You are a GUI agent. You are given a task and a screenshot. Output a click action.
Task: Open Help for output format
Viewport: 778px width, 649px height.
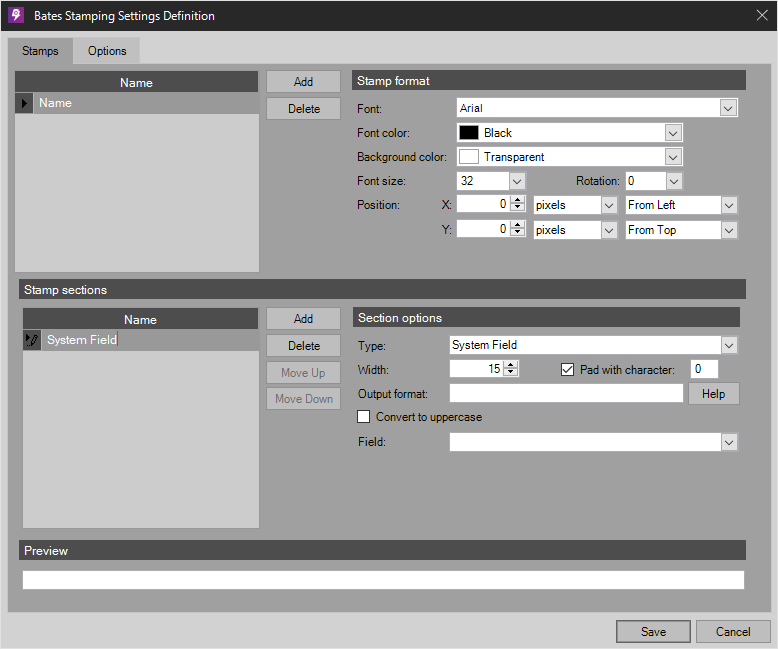(x=713, y=394)
